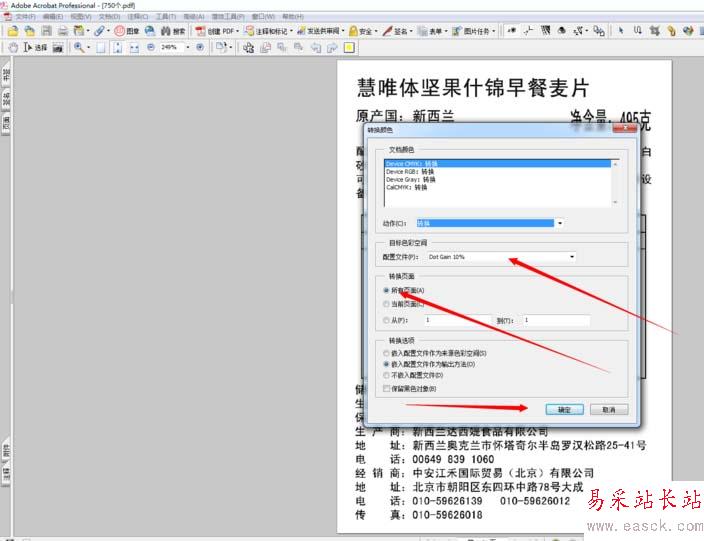Click the Fit Width icon
The image size is (704, 541).
pyautogui.click(x=134, y=47)
